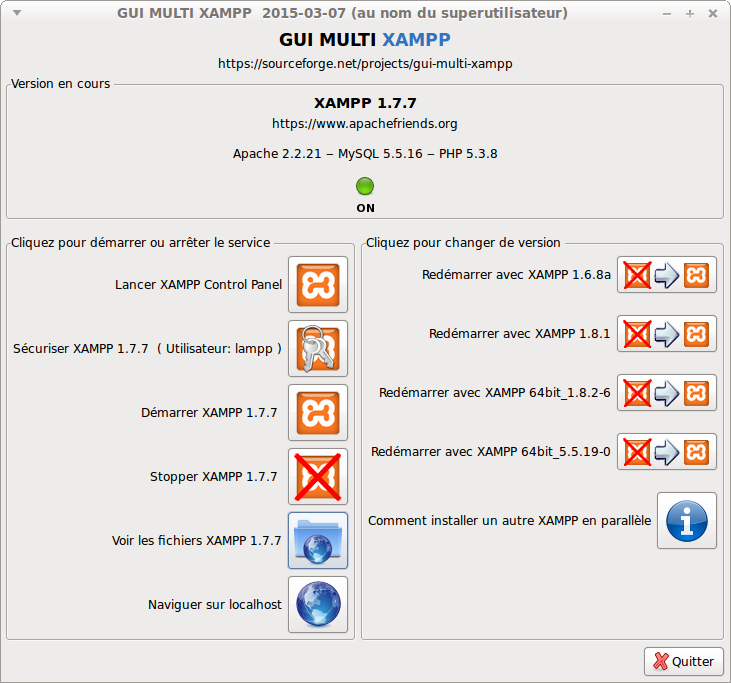The width and height of the screenshot is (731, 683).
Task: Click the 'ON' status text
Action: (x=366, y=208)
